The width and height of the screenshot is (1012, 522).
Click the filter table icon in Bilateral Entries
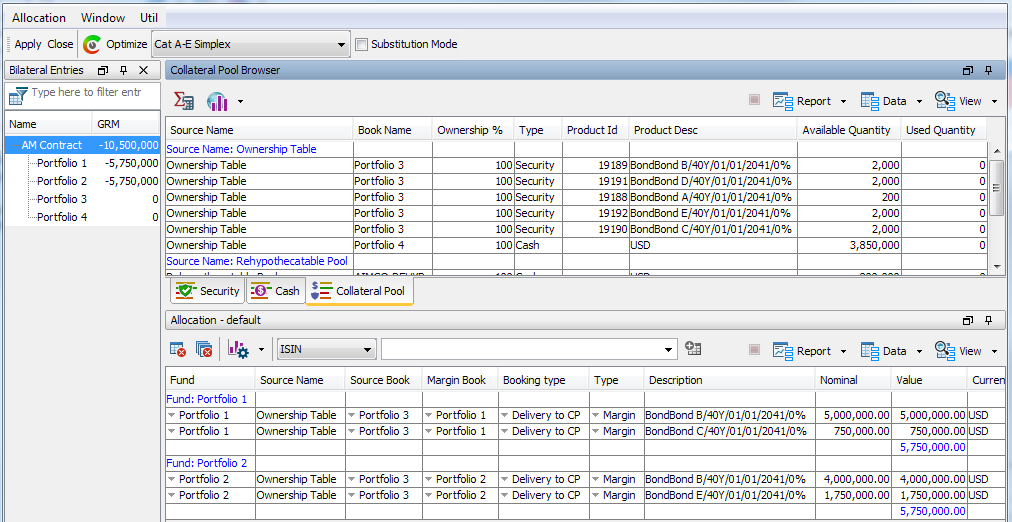click(x=17, y=95)
